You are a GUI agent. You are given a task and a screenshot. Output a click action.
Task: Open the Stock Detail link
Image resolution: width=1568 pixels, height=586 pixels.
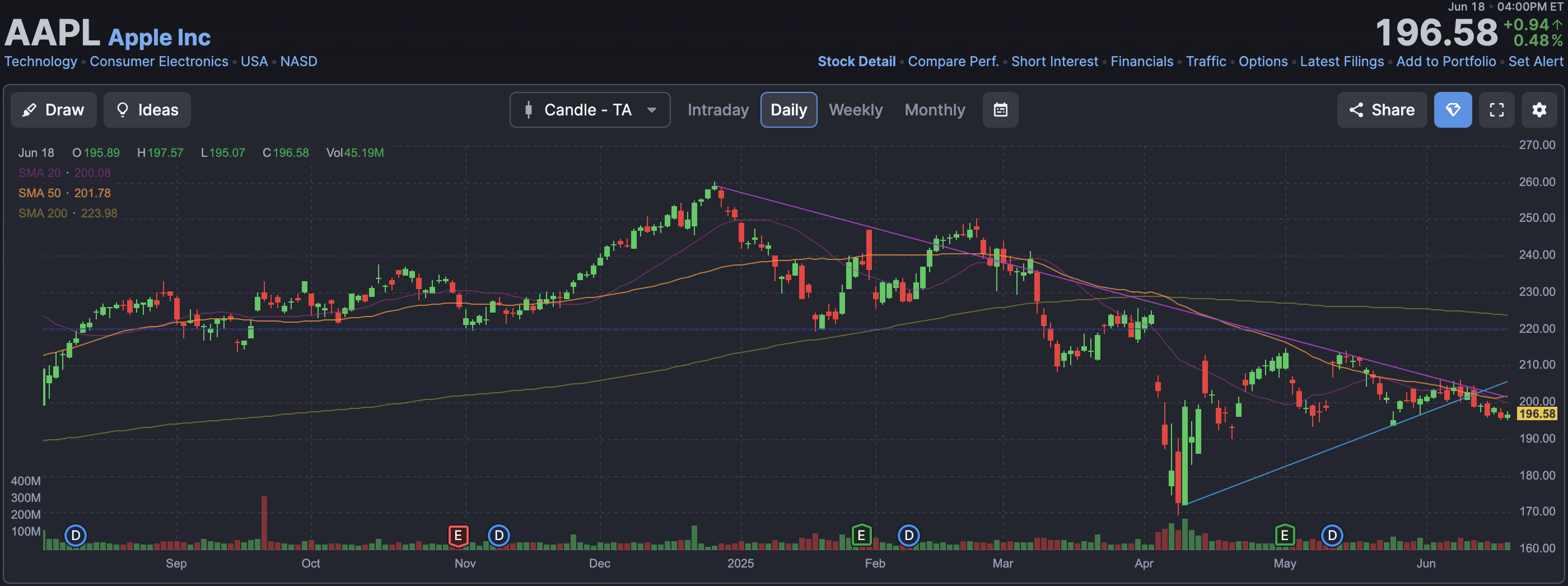tap(856, 62)
